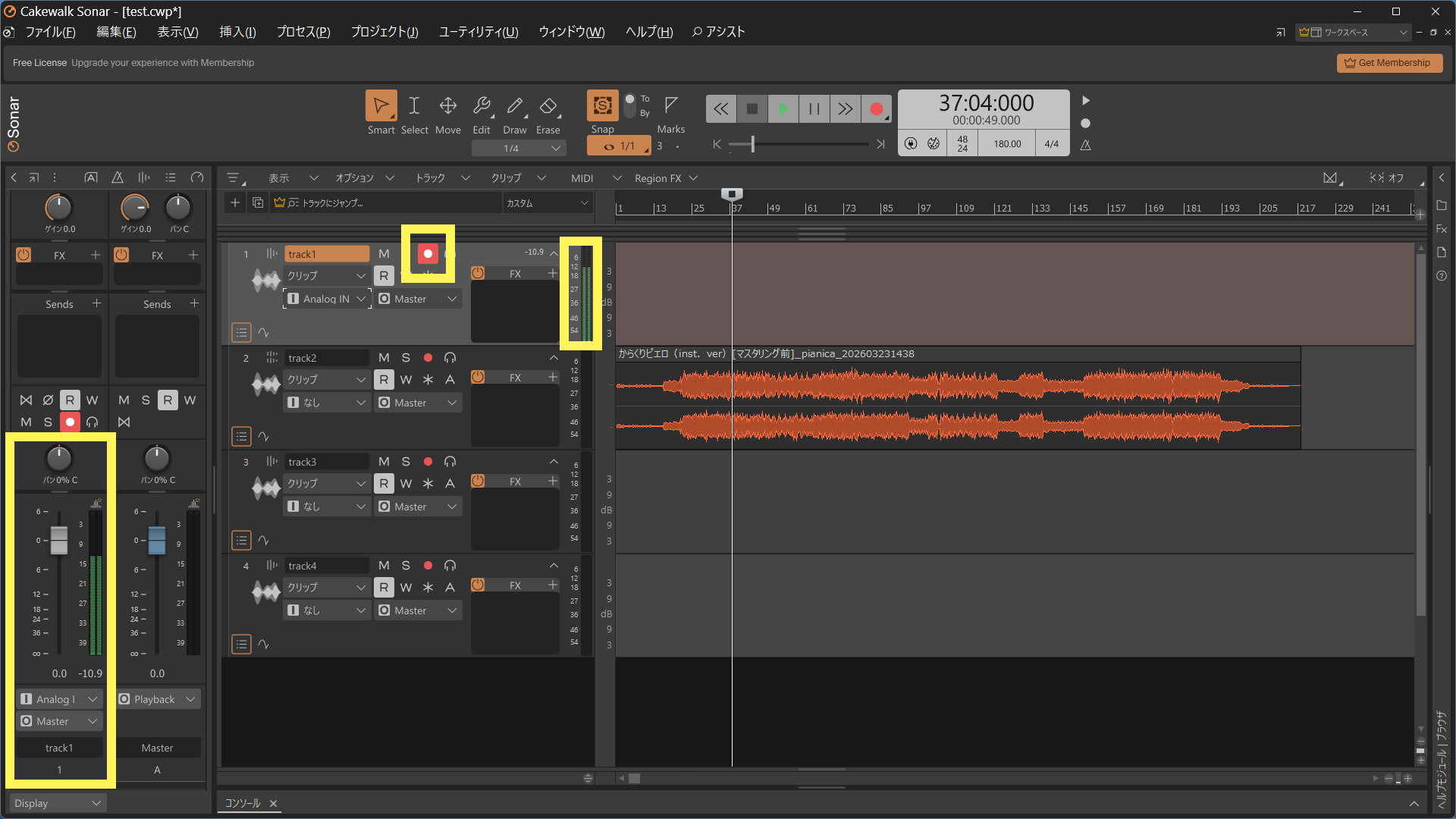
Task: Select the Smart tool
Action: point(381,106)
